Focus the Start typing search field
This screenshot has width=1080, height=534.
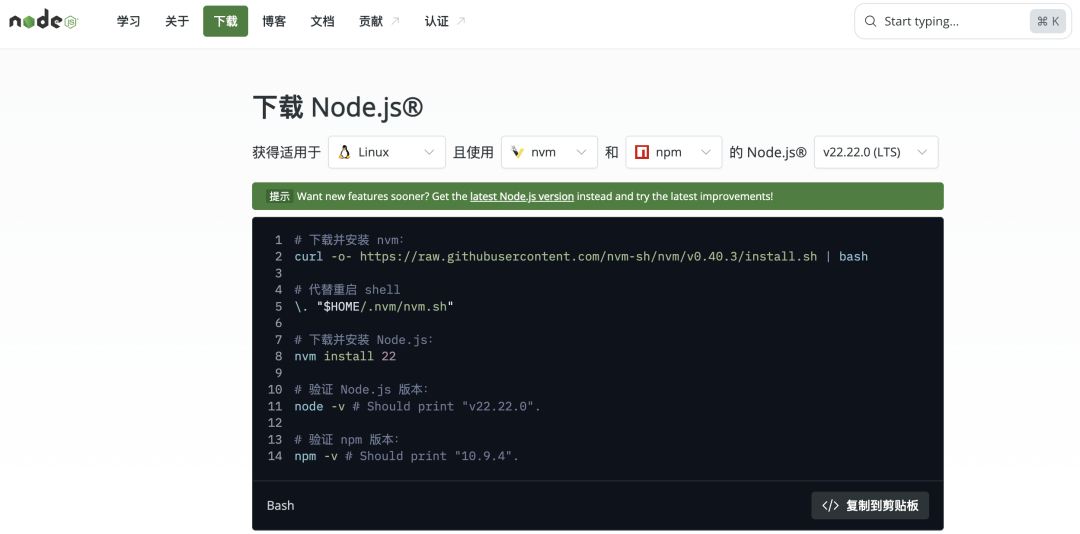961,21
